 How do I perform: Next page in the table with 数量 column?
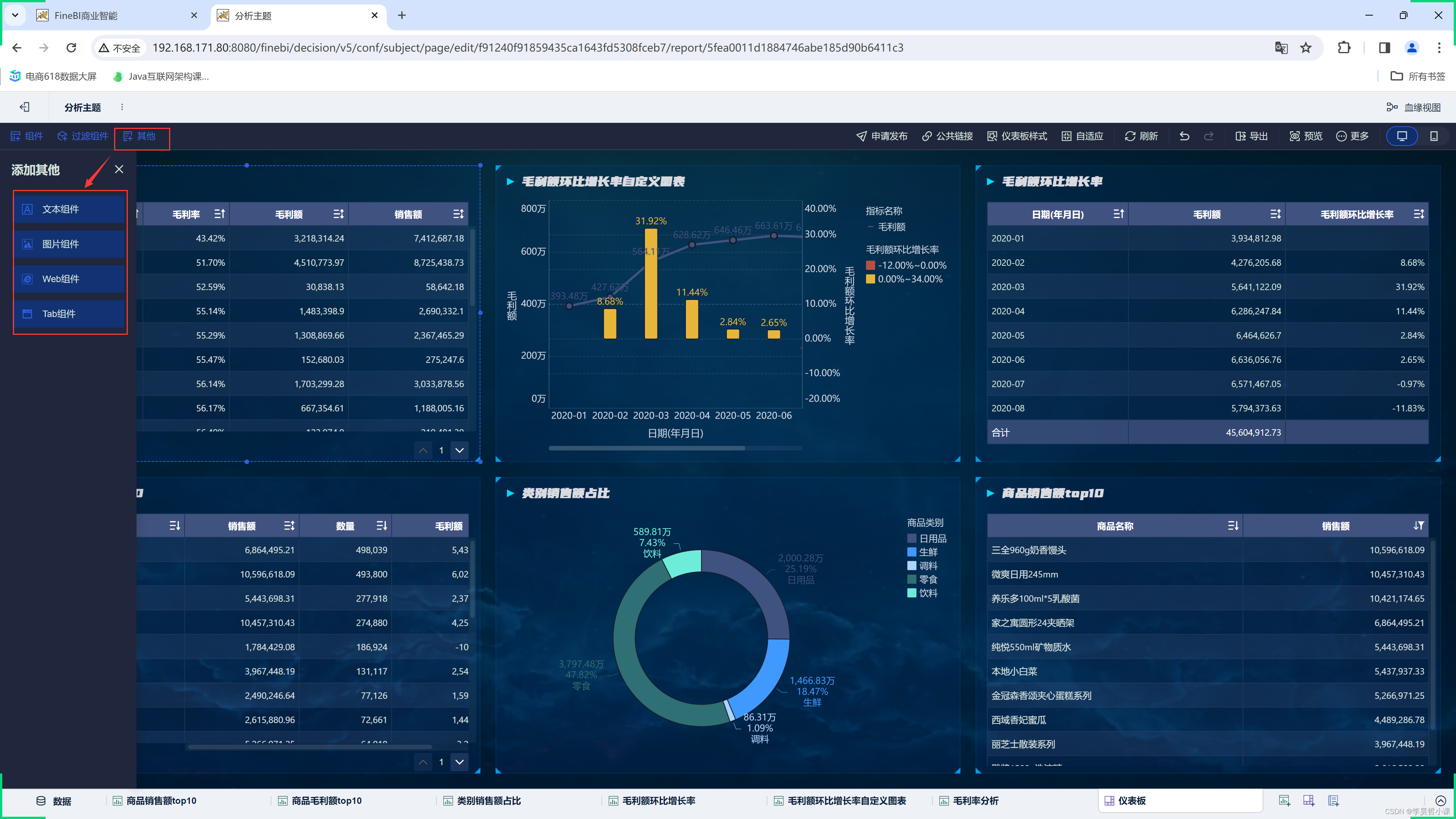[460, 762]
